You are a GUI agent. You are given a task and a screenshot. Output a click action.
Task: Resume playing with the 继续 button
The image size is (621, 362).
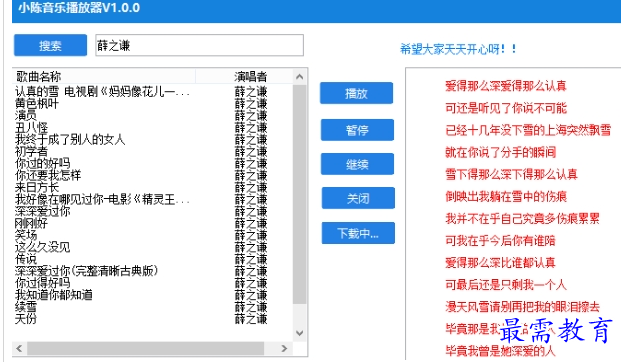pyautogui.click(x=357, y=164)
